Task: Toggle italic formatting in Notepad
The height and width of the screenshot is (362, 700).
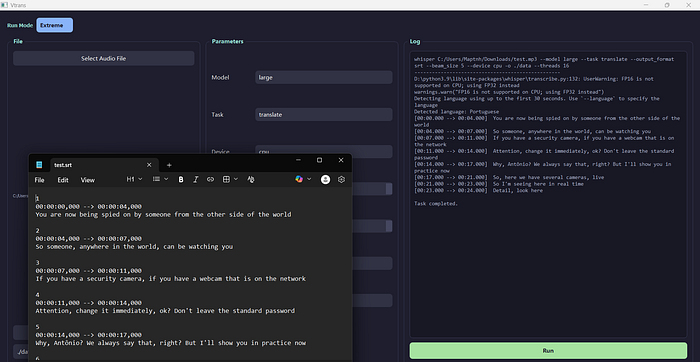Action: (x=196, y=179)
